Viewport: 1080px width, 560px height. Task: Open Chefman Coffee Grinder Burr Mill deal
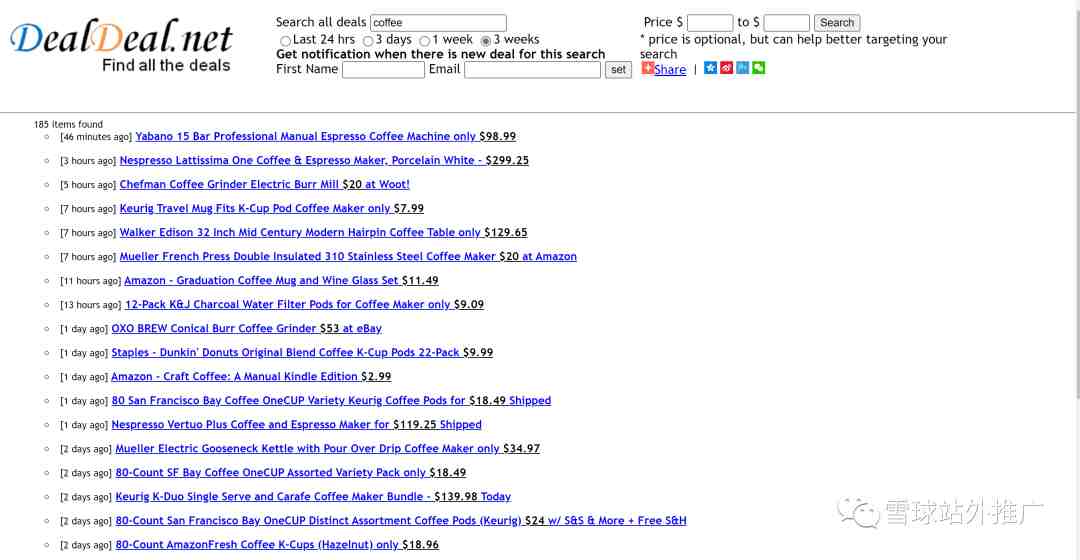pyautogui.click(x=264, y=185)
